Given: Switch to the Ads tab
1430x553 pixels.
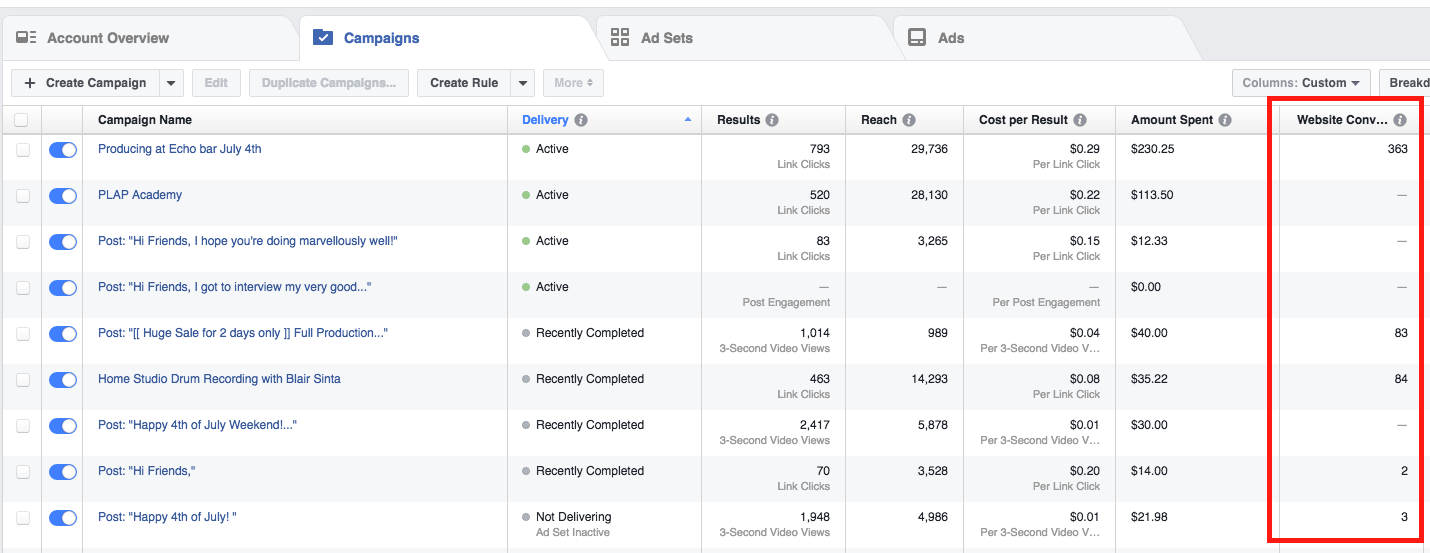Looking at the screenshot, I should (x=950, y=38).
